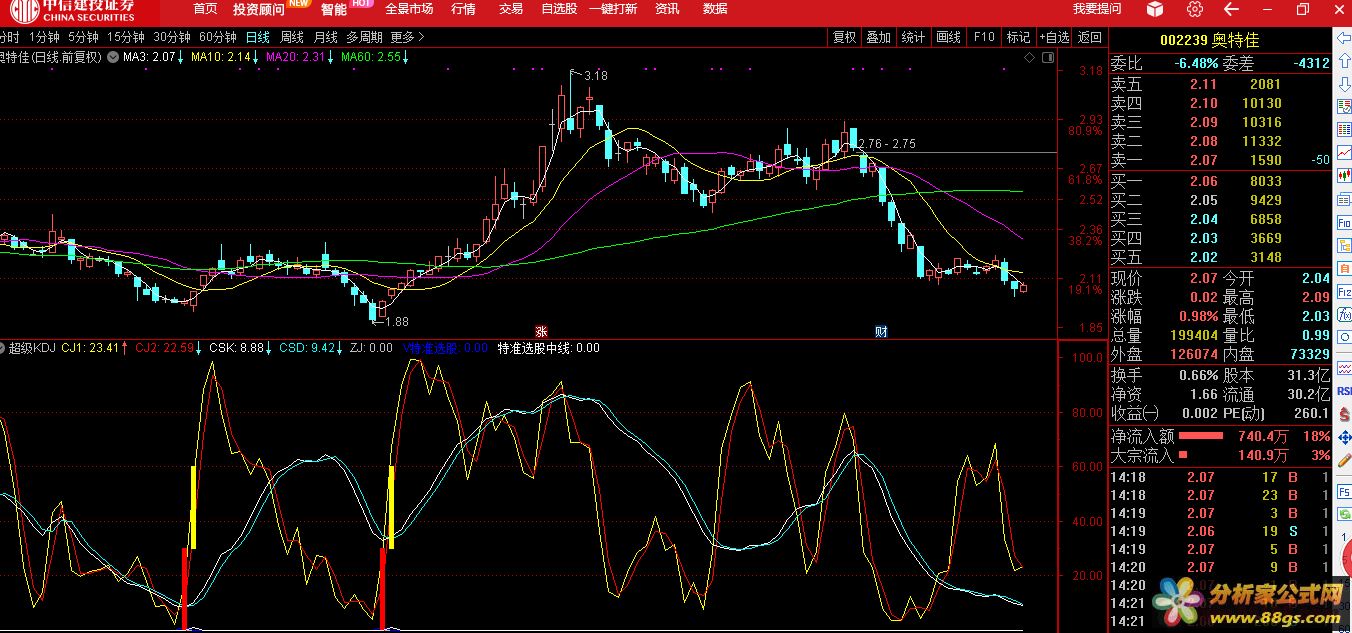Click the diamond icon above the chart
Viewport: 1352px width, 633px height.
[1030, 57]
